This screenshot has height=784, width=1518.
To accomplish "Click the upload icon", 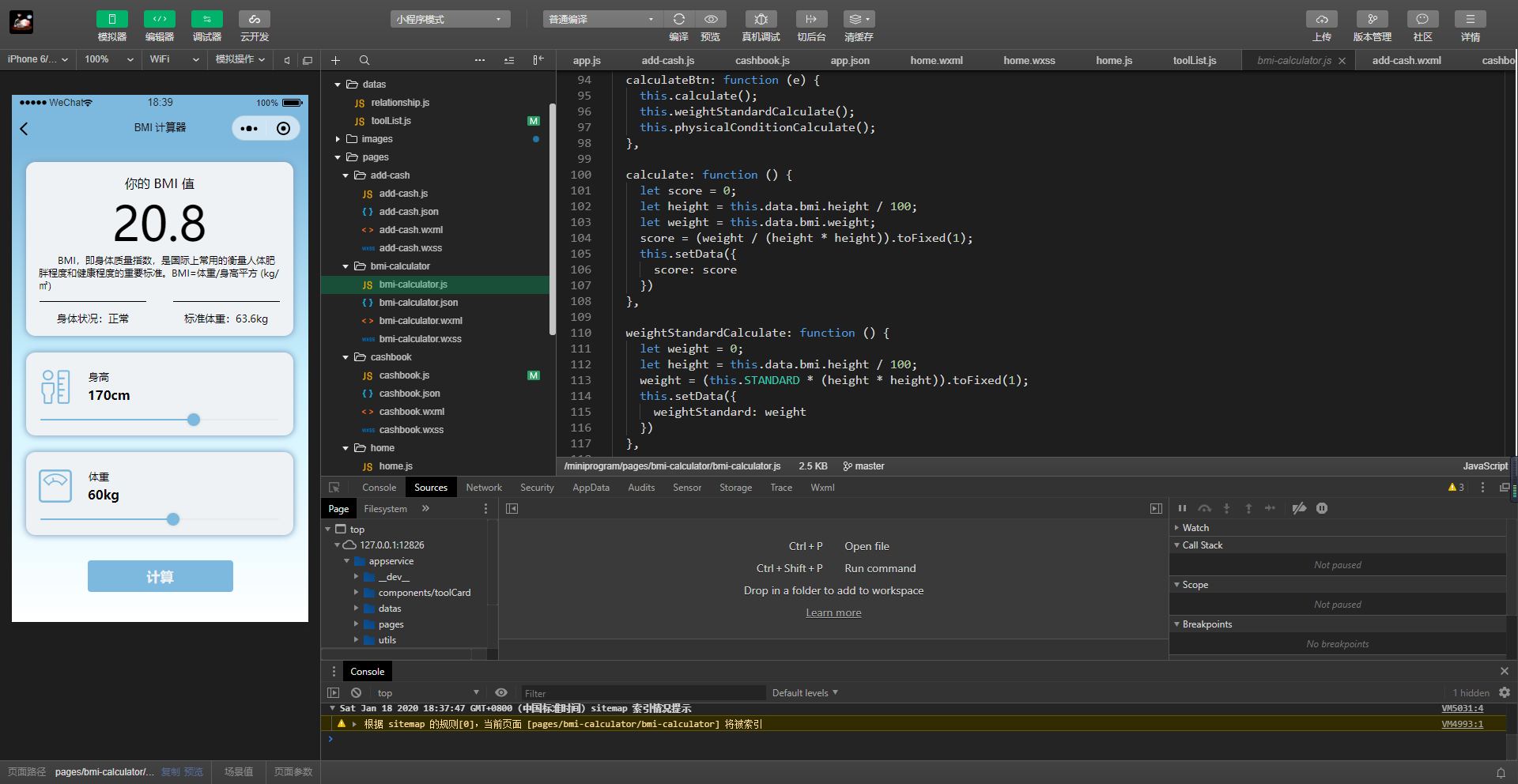I will [1322, 19].
